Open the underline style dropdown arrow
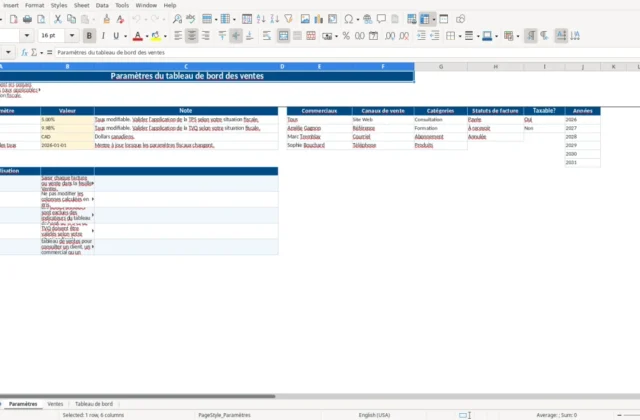The image size is (640, 420). click(125, 36)
